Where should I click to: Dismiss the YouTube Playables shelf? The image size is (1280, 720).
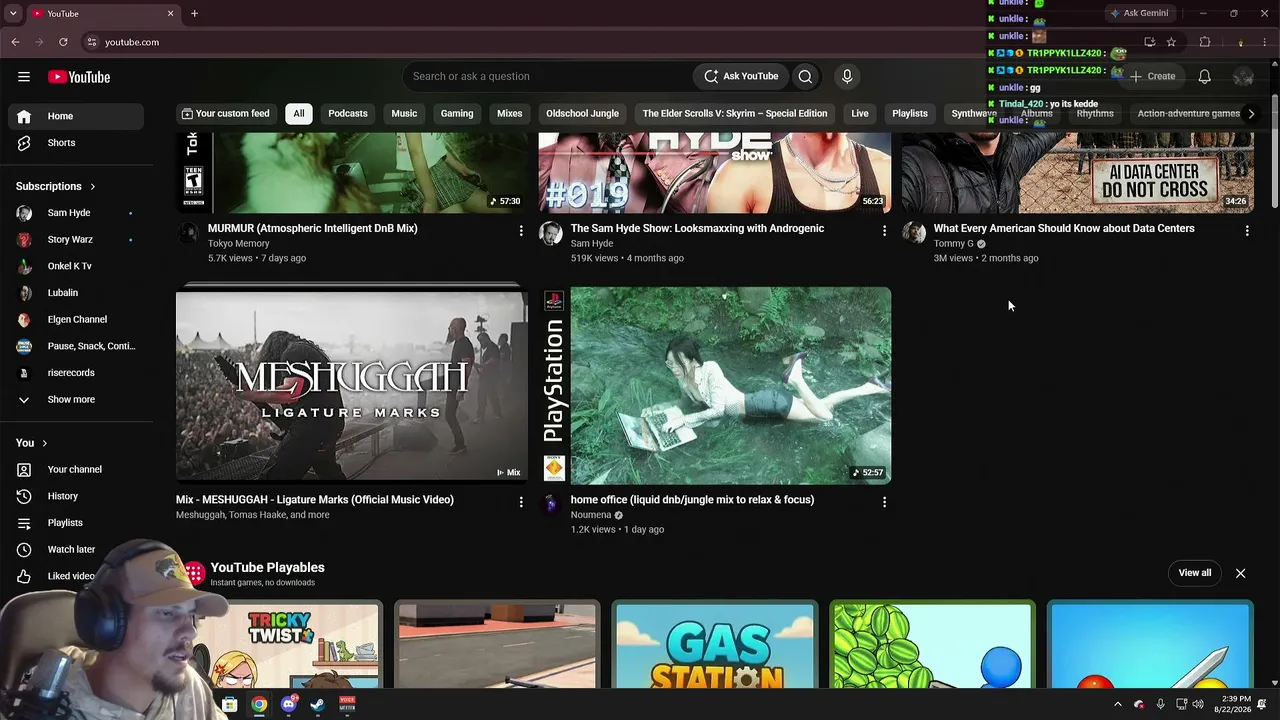tap(1240, 573)
